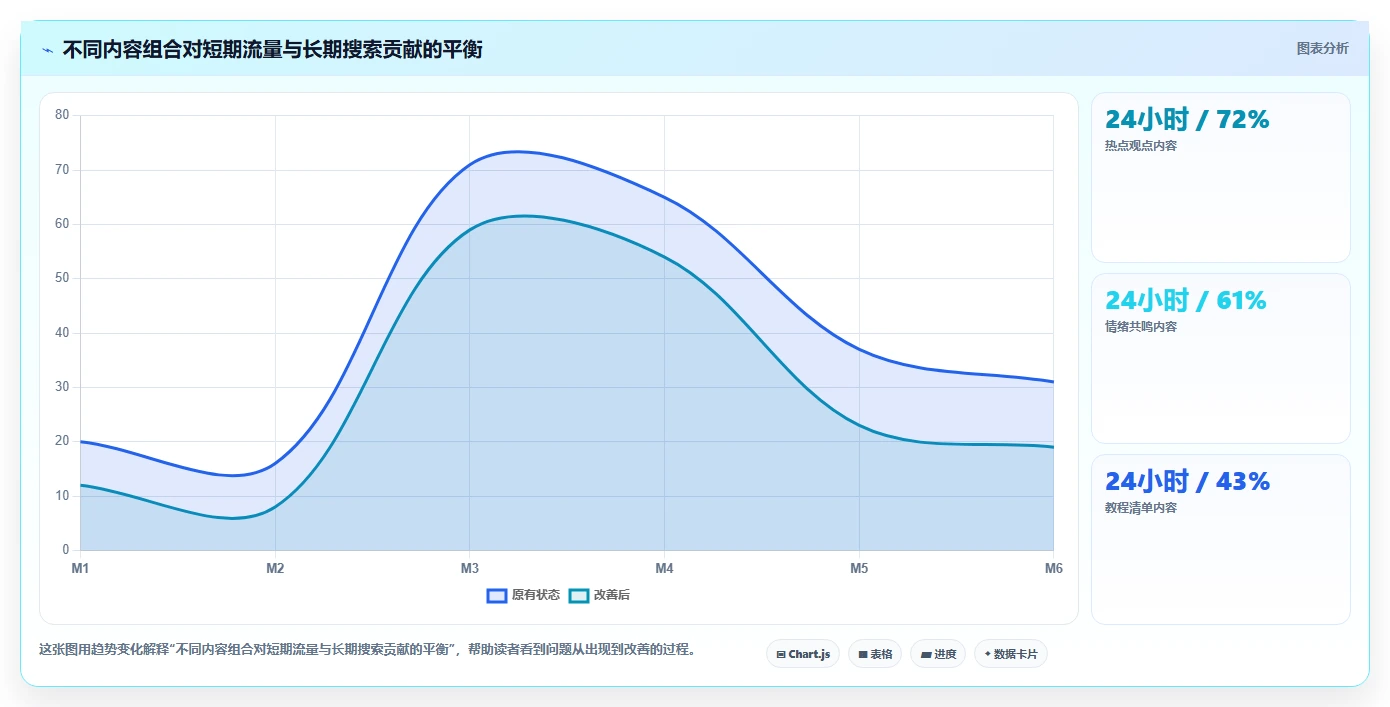Click the M1 x-axis label
The width and height of the screenshot is (1390, 707).
tap(80, 569)
